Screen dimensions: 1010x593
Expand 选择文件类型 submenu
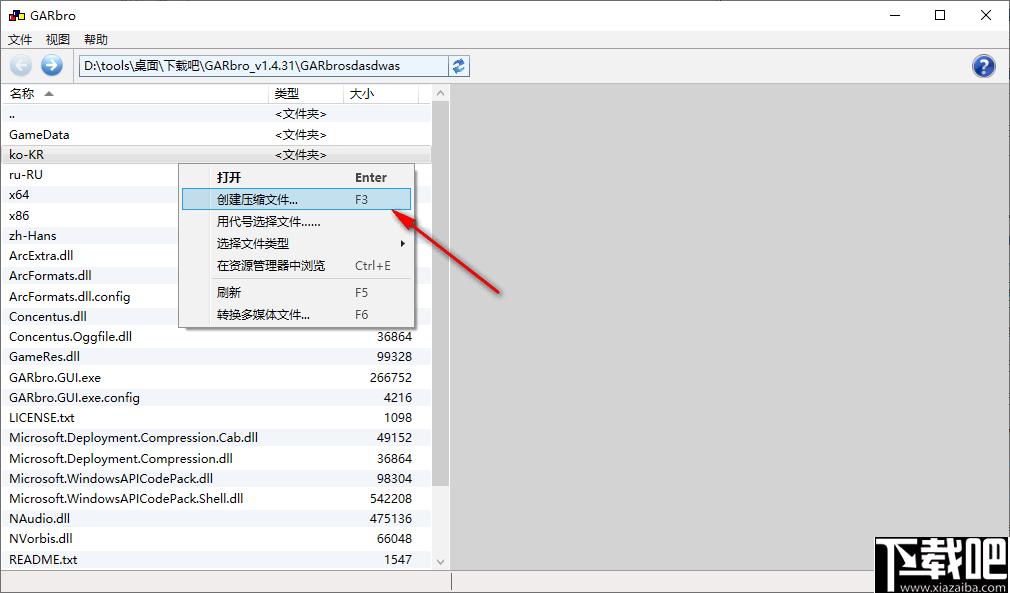[296, 244]
